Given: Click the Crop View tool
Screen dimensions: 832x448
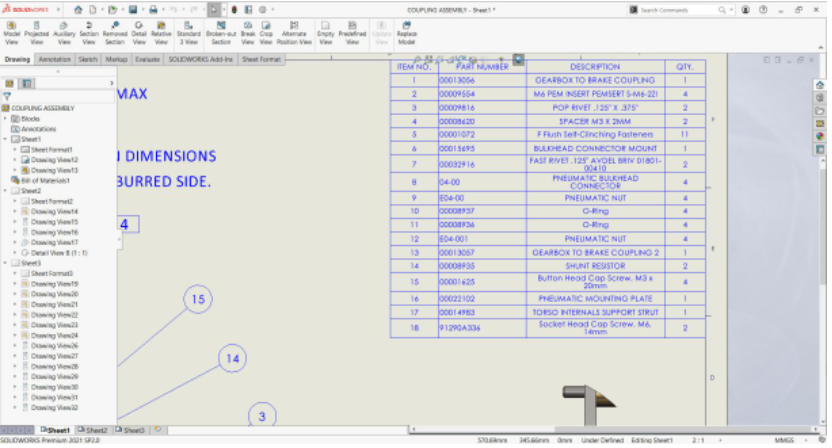Looking at the screenshot, I should 266,33.
